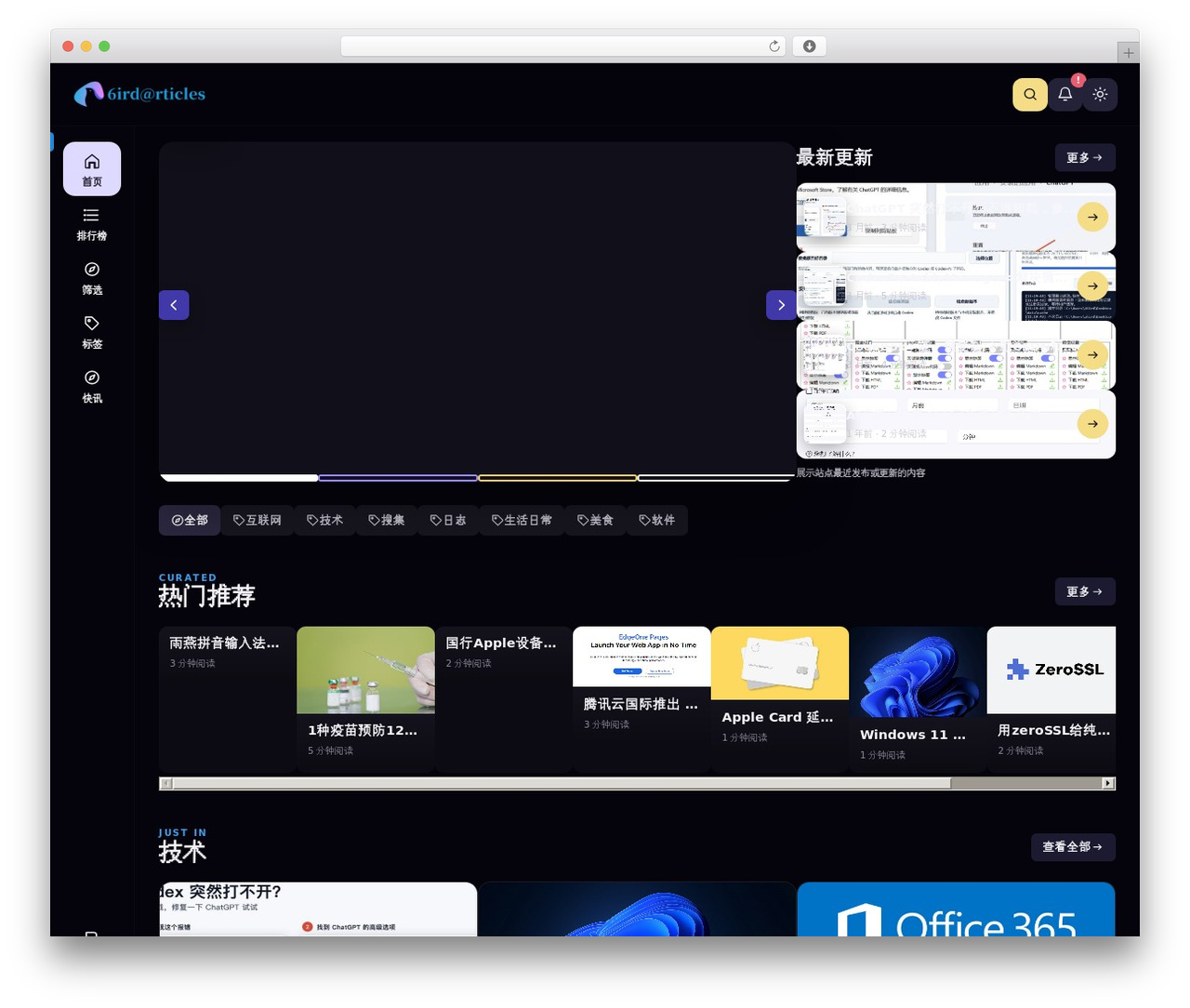1190x1008 pixels.
Task: Go to 首页 in the sidebar
Action: click(x=92, y=169)
